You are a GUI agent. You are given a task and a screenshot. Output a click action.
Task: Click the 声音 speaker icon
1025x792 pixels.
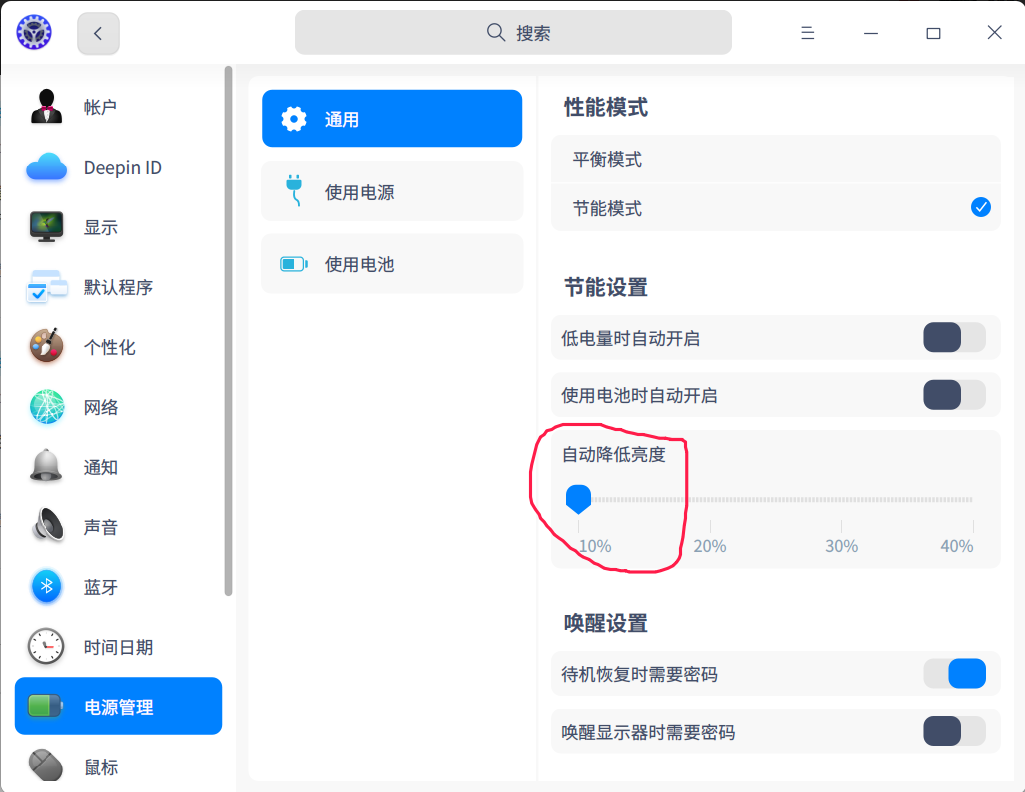point(48,525)
